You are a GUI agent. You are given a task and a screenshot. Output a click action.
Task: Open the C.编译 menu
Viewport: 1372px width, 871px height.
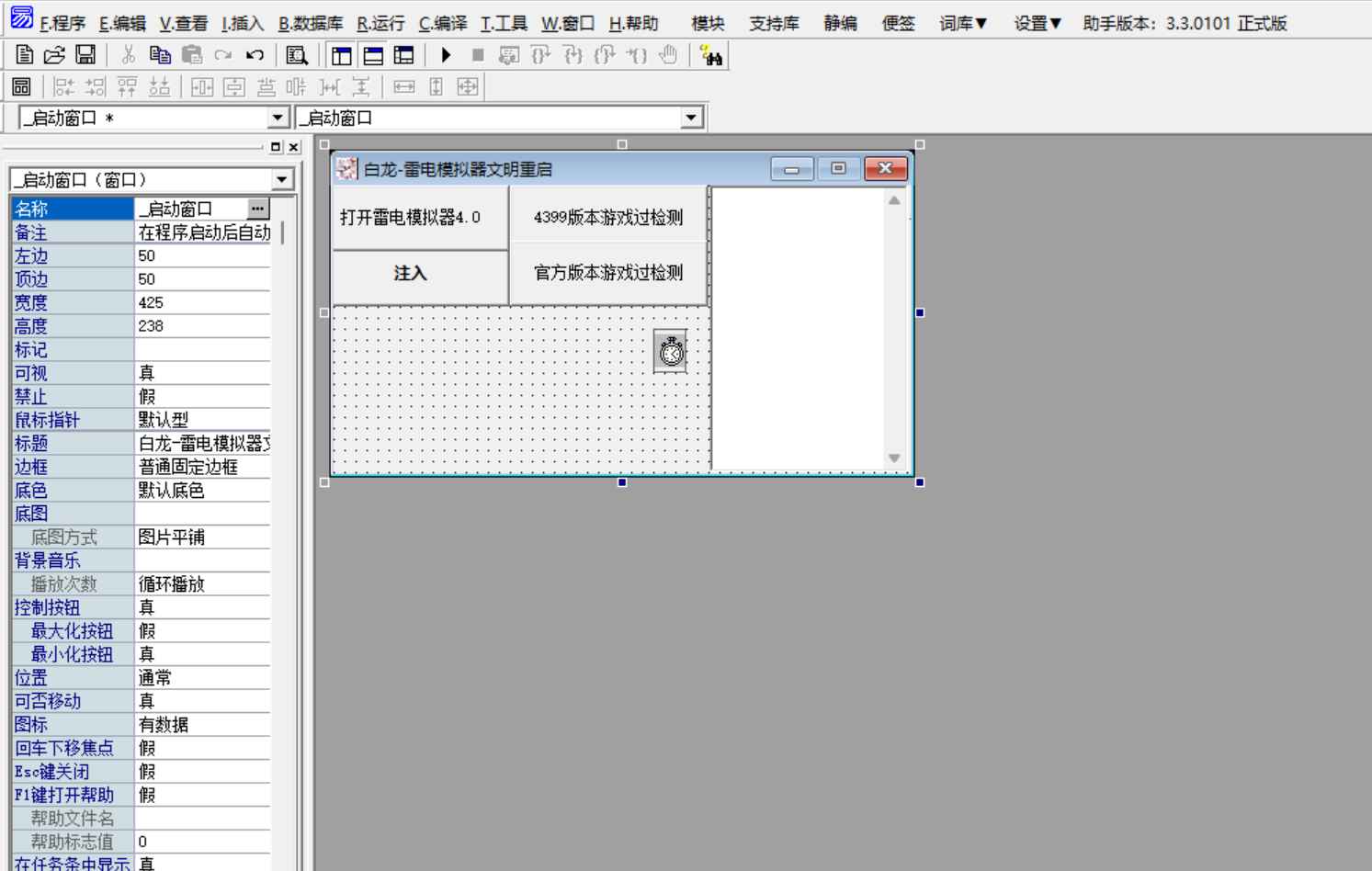pos(442,24)
